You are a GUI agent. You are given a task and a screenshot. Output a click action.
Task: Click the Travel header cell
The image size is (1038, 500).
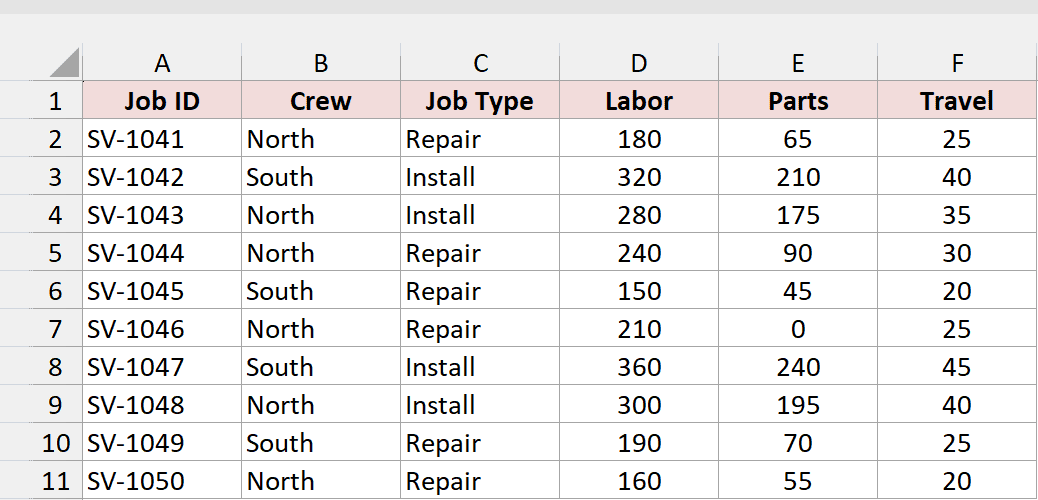[957, 101]
